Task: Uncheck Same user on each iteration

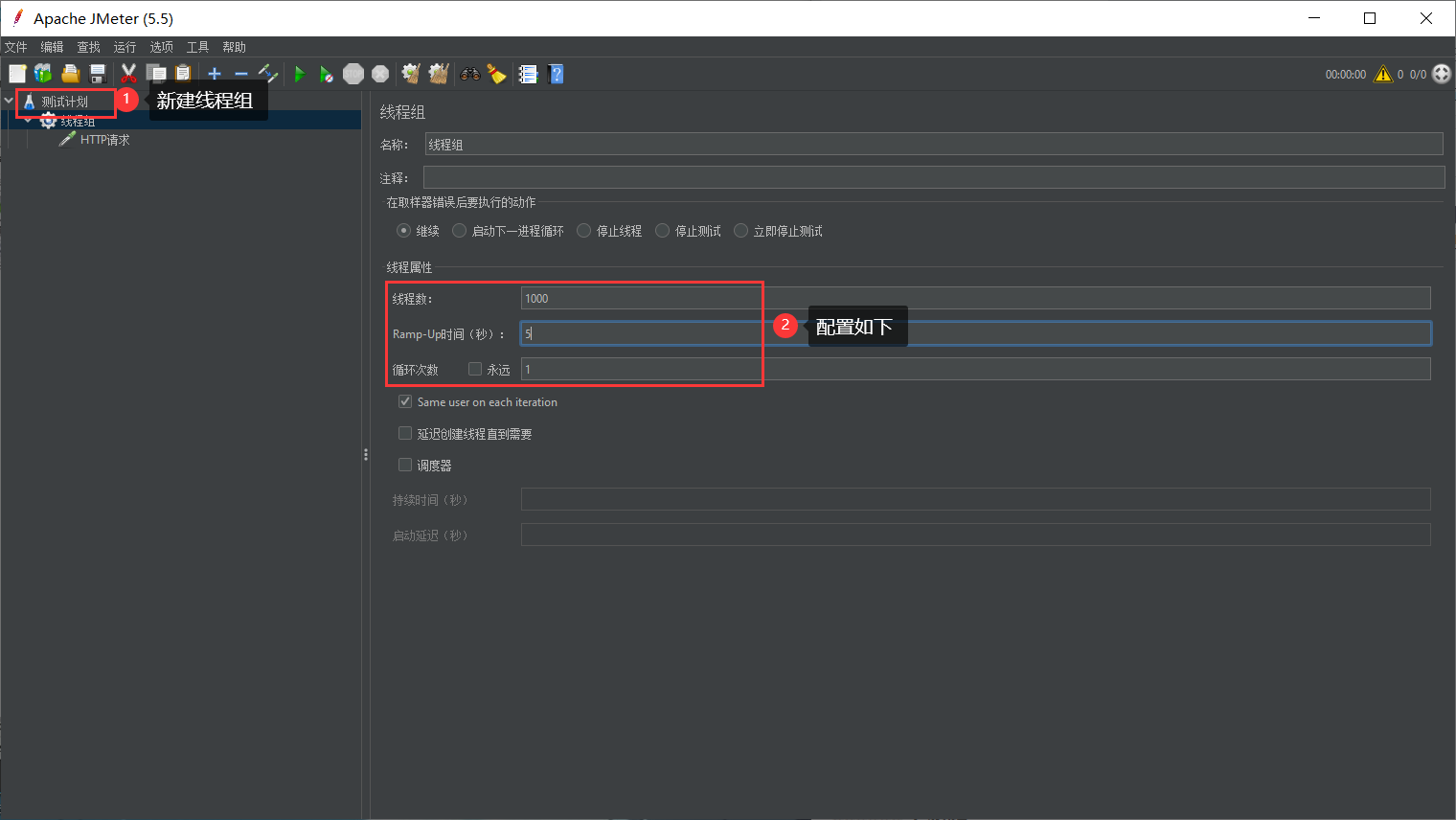Action: pyautogui.click(x=405, y=401)
